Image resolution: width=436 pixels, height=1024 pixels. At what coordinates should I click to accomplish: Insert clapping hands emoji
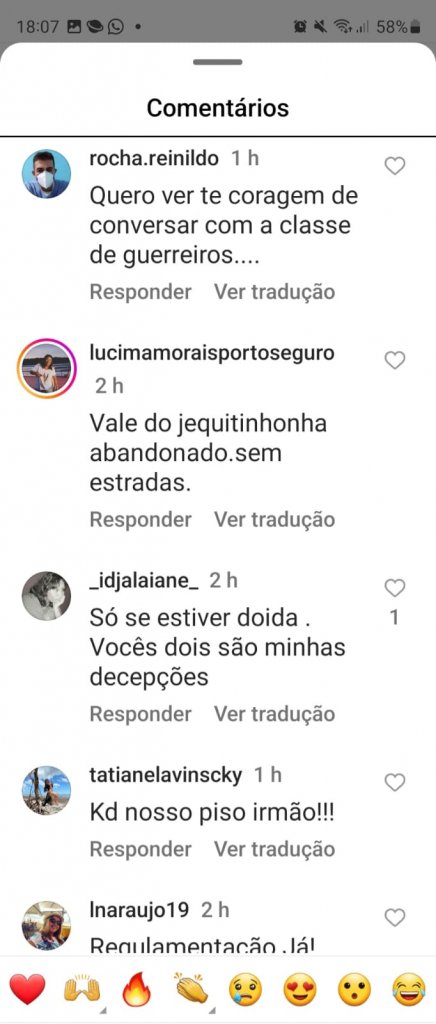[191, 989]
